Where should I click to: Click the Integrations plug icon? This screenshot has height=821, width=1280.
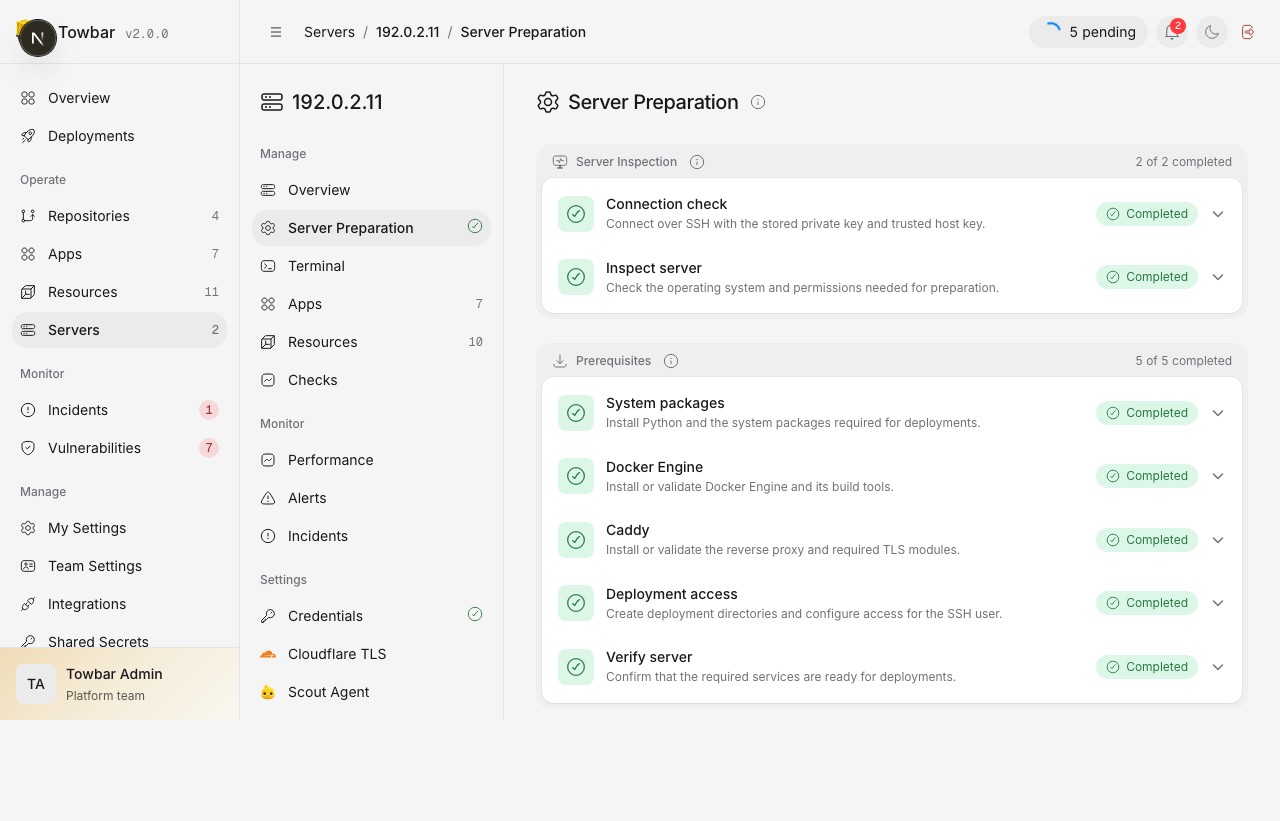tap(28, 604)
